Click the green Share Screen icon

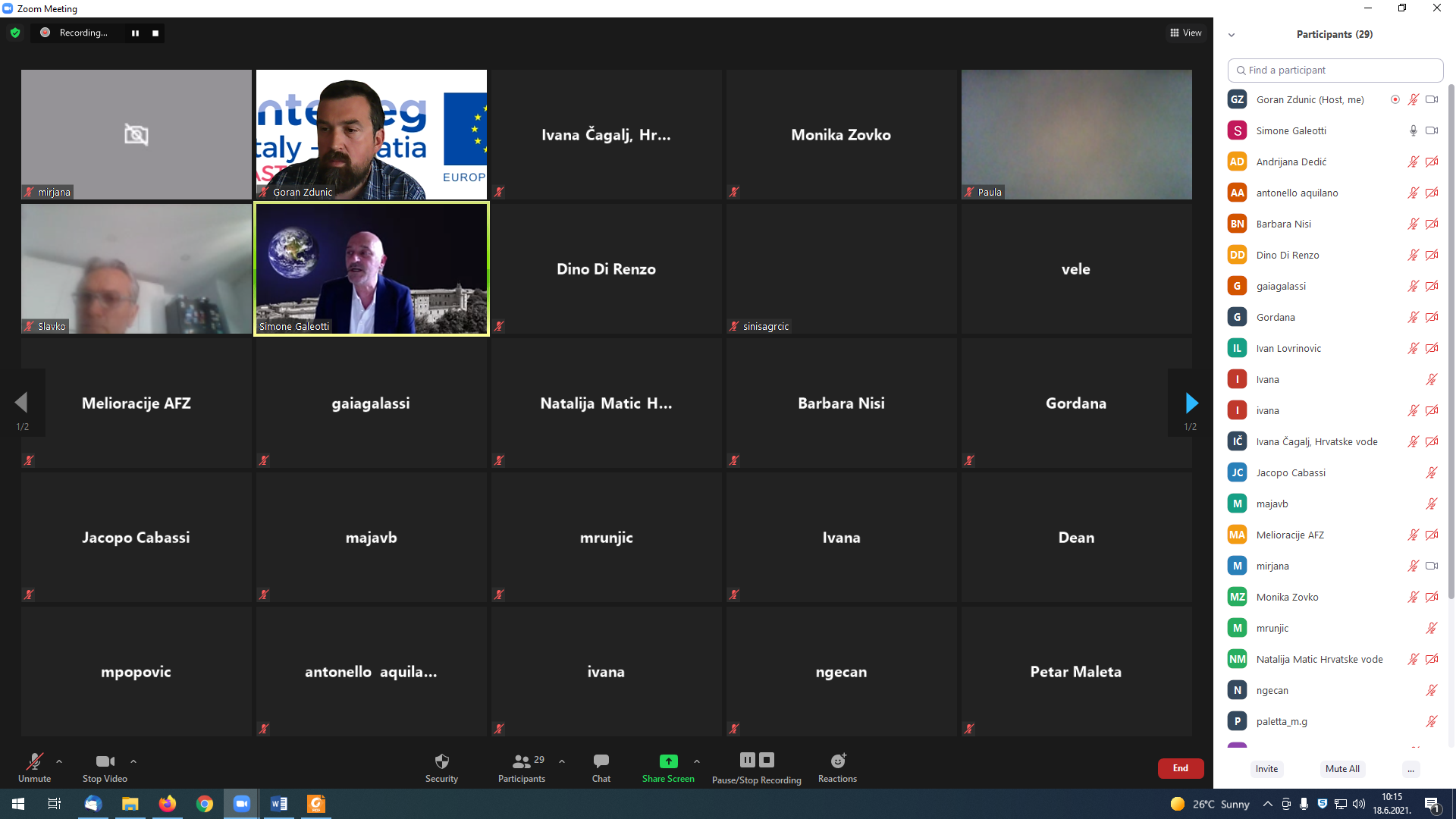(668, 761)
